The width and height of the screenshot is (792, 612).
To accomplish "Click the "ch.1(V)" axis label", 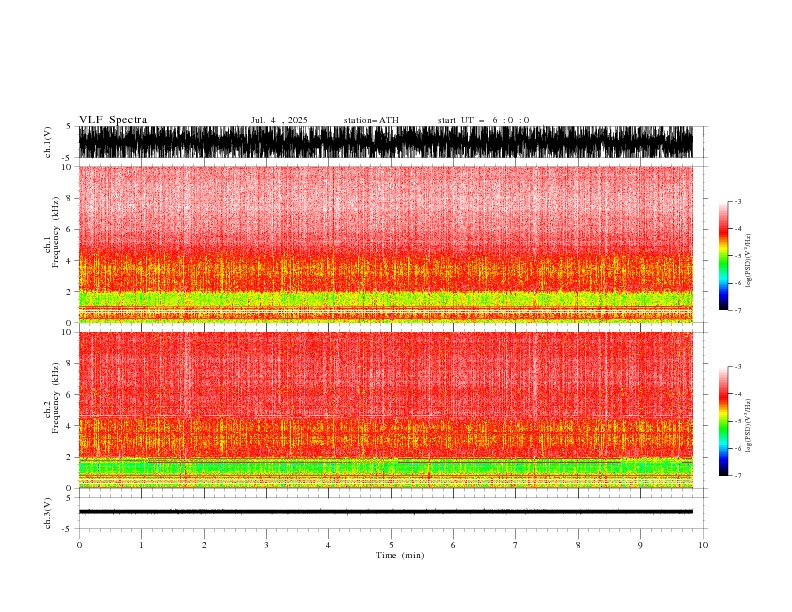I will pos(48,142).
